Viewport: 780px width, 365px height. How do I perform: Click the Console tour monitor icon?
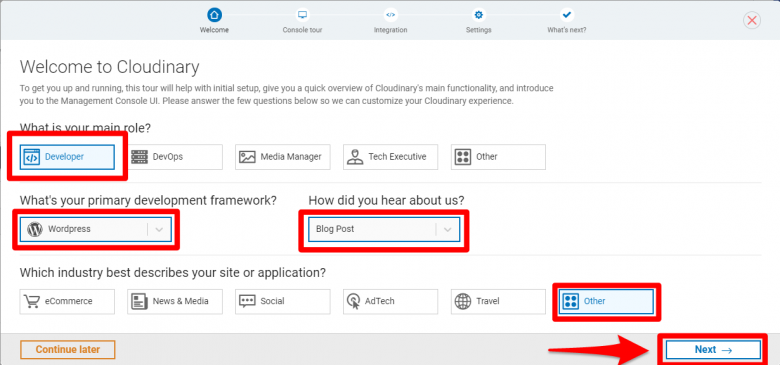click(302, 15)
